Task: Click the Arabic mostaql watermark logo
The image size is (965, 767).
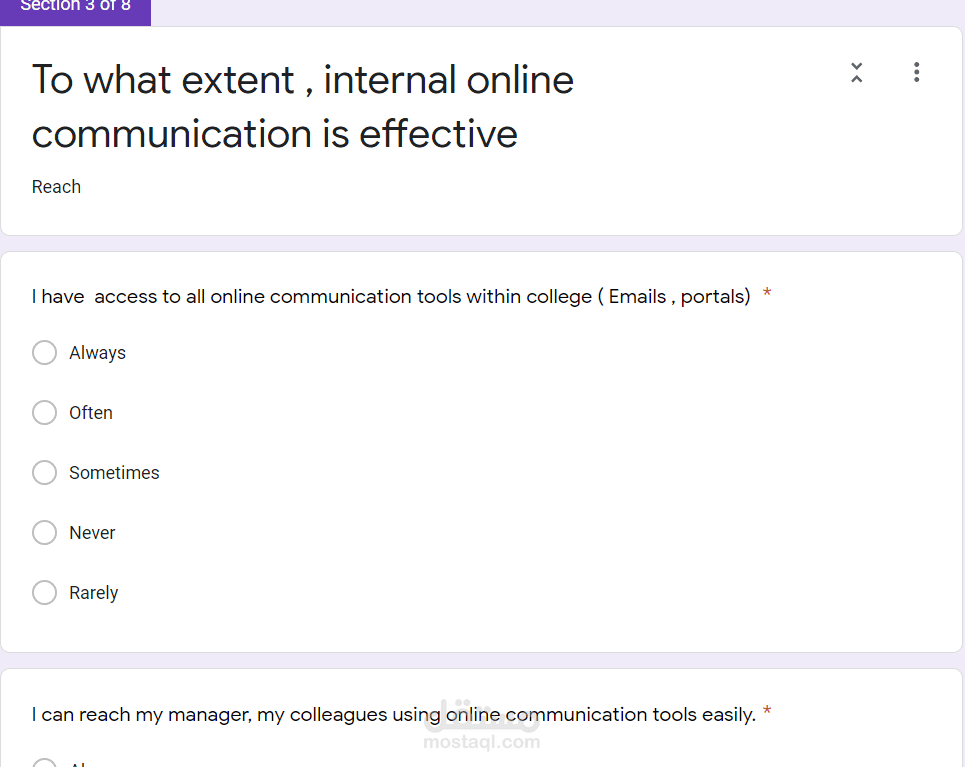Action: coord(483,718)
